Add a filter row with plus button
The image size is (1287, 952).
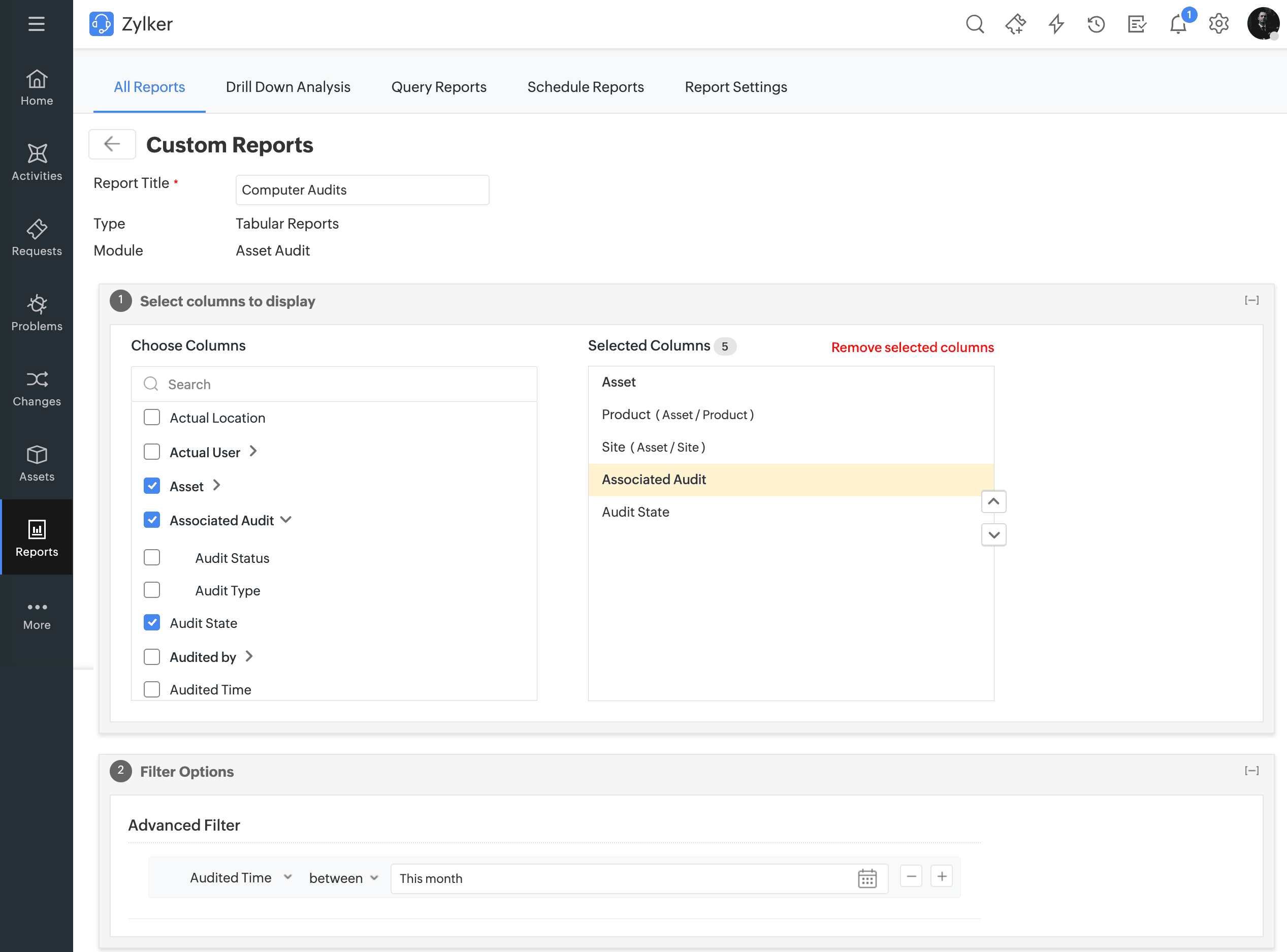[941, 876]
